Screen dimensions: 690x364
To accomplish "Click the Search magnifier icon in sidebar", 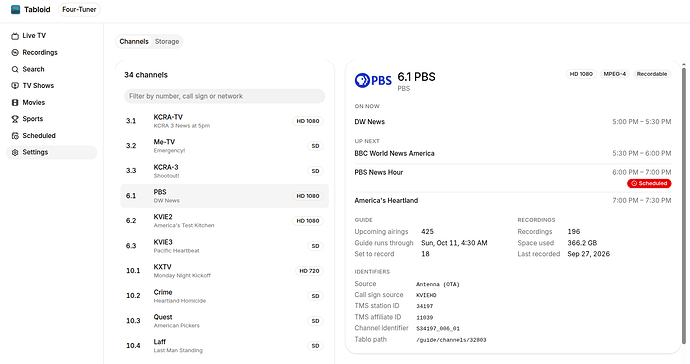I will click(x=15, y=69).
